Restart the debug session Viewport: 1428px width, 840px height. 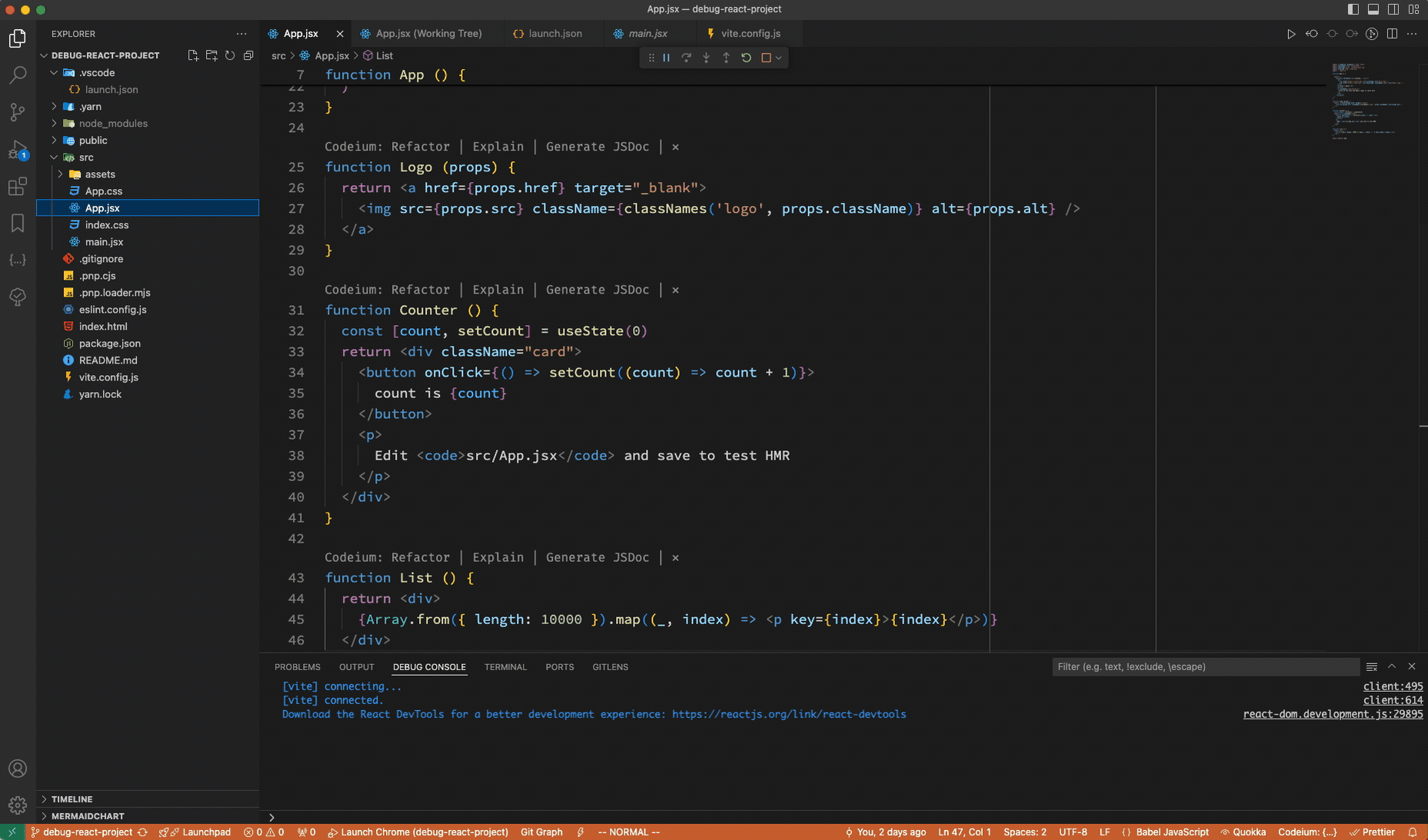[x=746, y=58]
